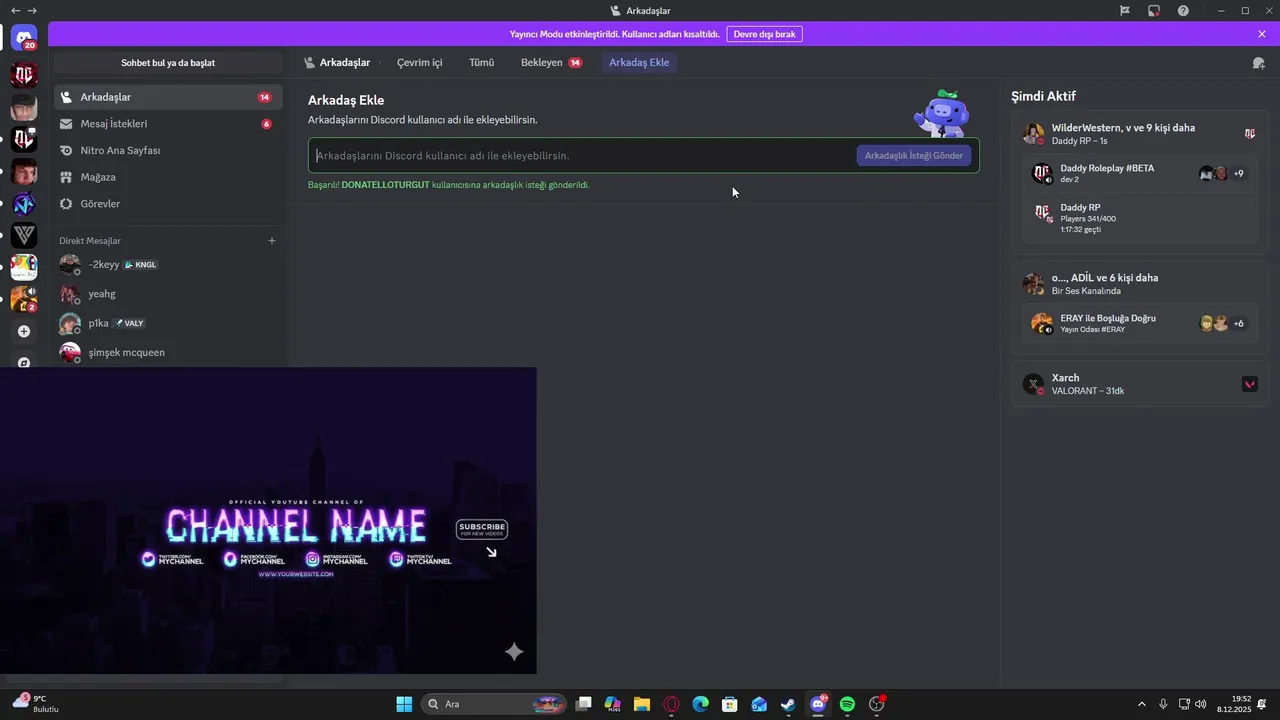Click the new group DM icon in the friends header
Screen dimensions: 1280x720
pyautogui.click(x=1258, y=63)
